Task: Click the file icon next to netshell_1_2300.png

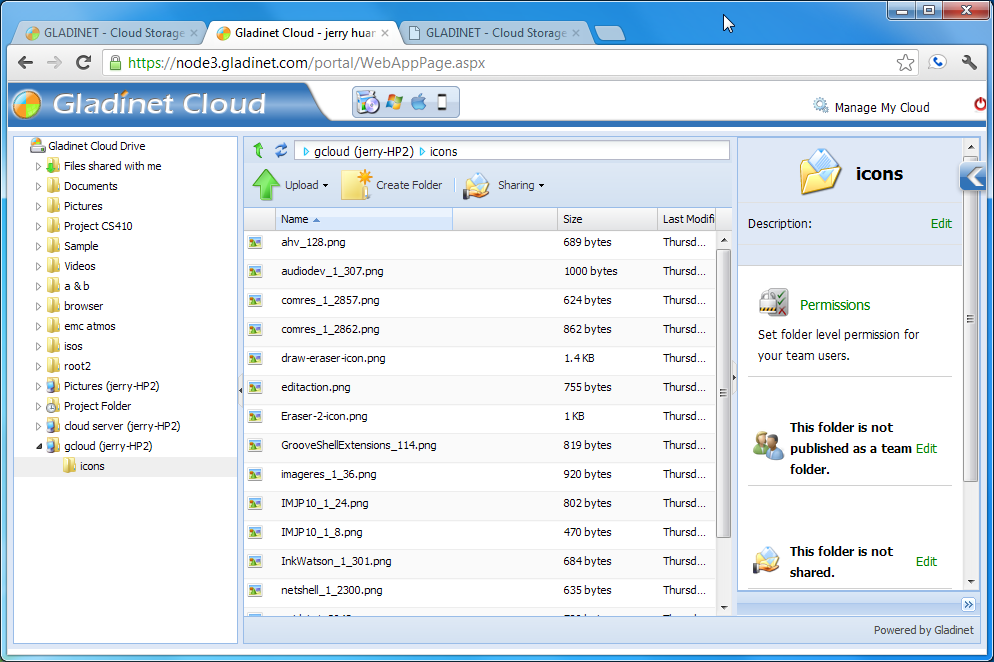Action: 255,590
